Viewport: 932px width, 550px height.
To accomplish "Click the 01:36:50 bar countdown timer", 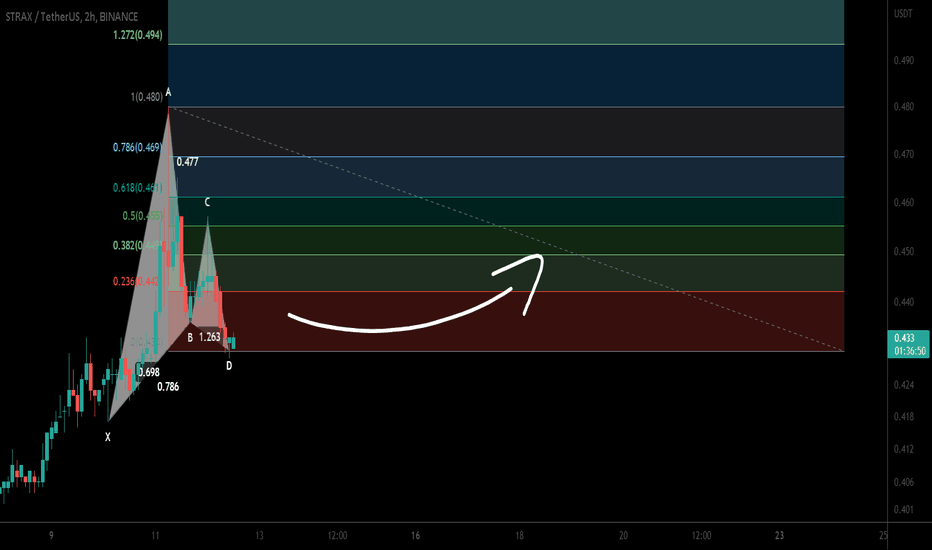I will (909, 351).
